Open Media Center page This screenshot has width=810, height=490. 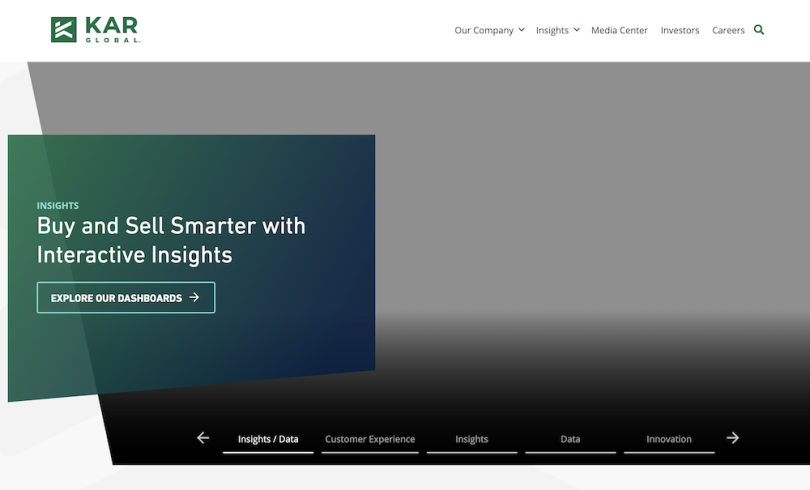click(619, 30)
